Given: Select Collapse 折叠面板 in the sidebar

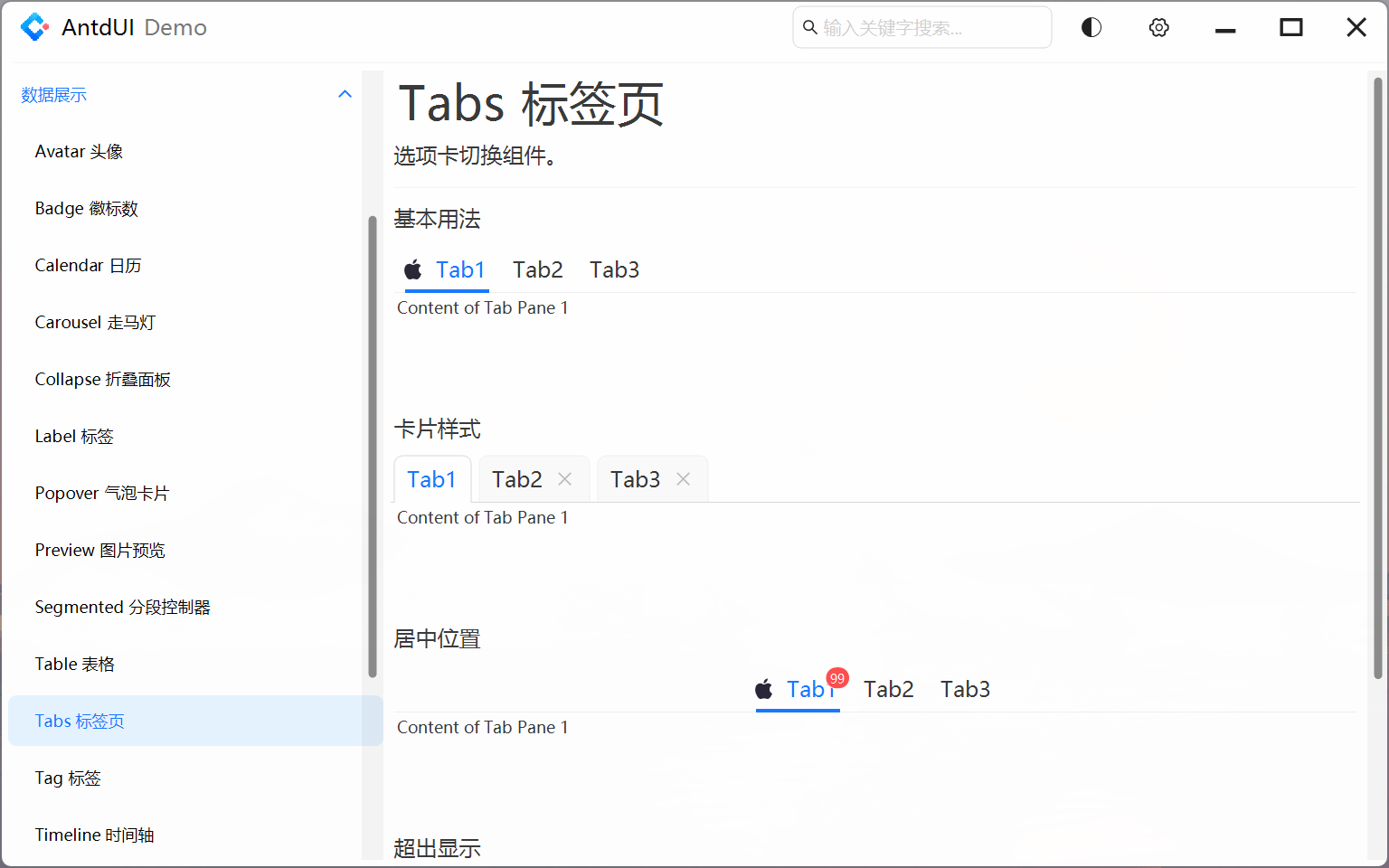Looking at the screenshot, I should 102,379.
